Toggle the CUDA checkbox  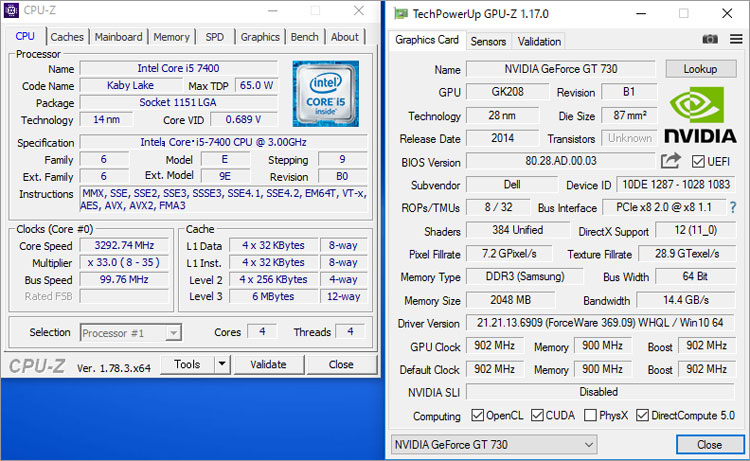pos(537,415)
